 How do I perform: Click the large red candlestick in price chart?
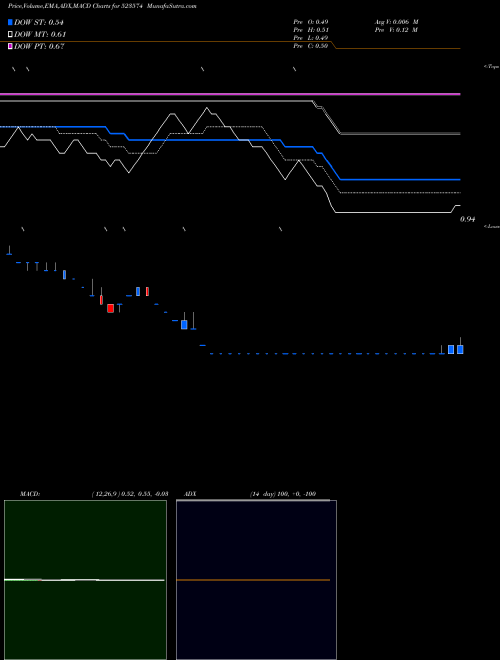click(x=110, y=308)
